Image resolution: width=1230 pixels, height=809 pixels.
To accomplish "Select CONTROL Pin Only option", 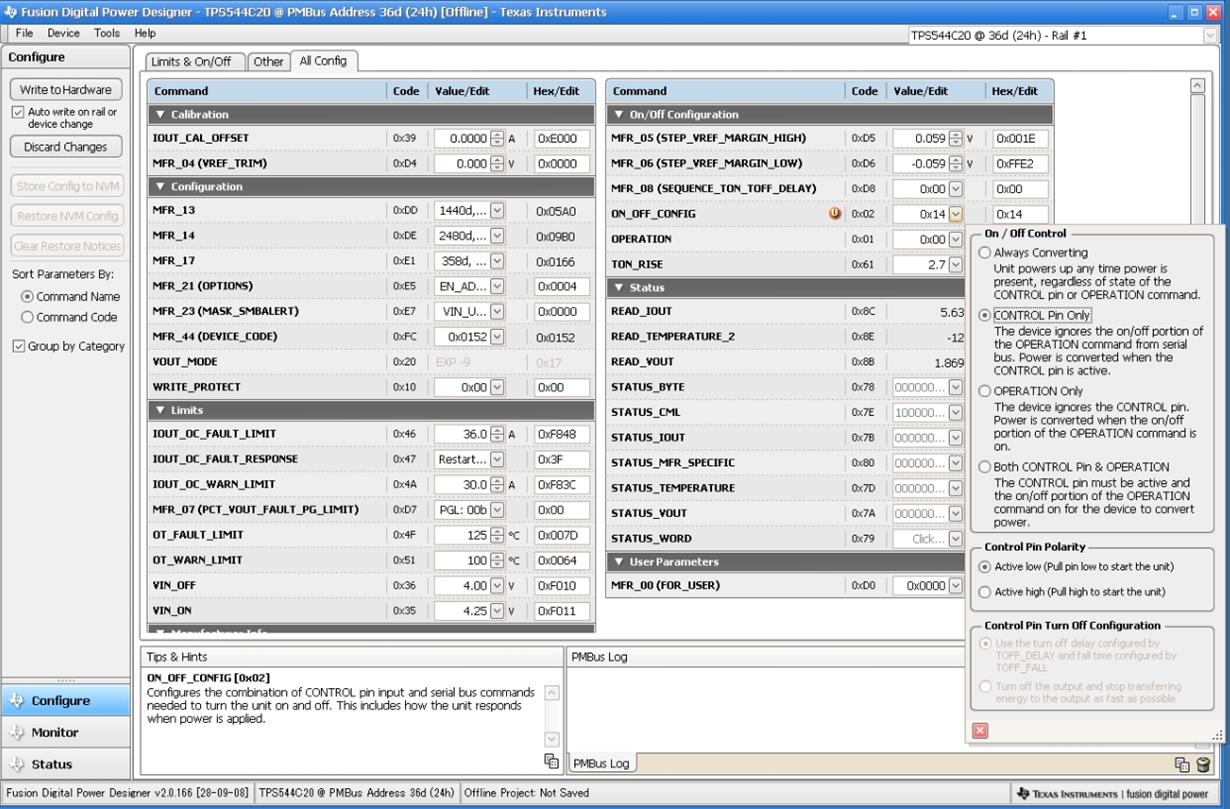I will tap(985, 315).
